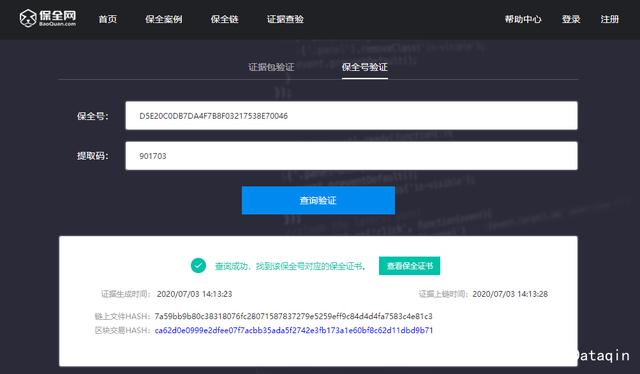Click the 链上文件HASH value text
This screenshot has width=640, height=374.
[x=293, y=316]
